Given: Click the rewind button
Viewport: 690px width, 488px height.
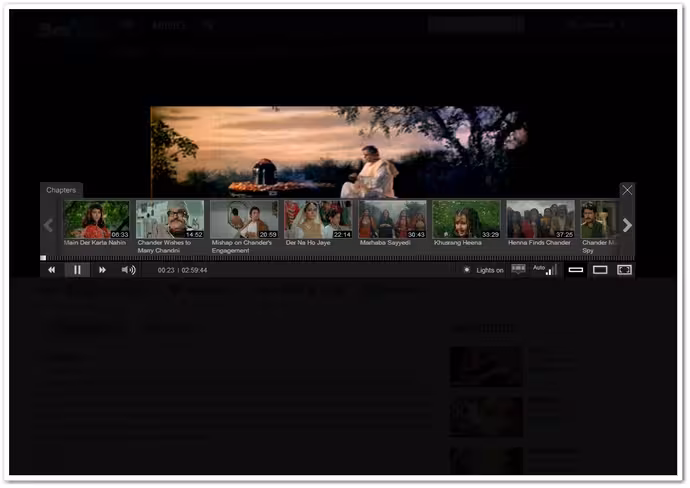Looking at the screenshot, I should [51, 270].
